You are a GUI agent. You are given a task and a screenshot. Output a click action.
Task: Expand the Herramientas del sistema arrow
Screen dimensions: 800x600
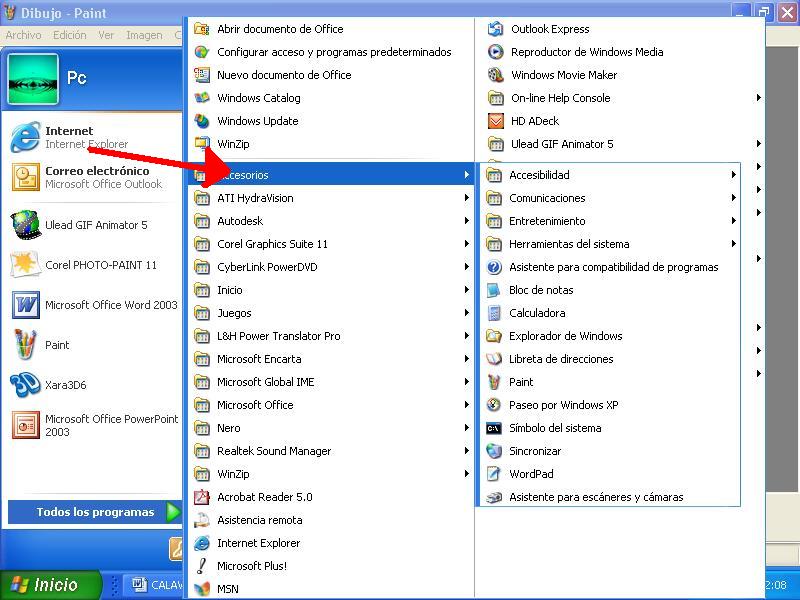pyautogui.click(x=733, y=244)
